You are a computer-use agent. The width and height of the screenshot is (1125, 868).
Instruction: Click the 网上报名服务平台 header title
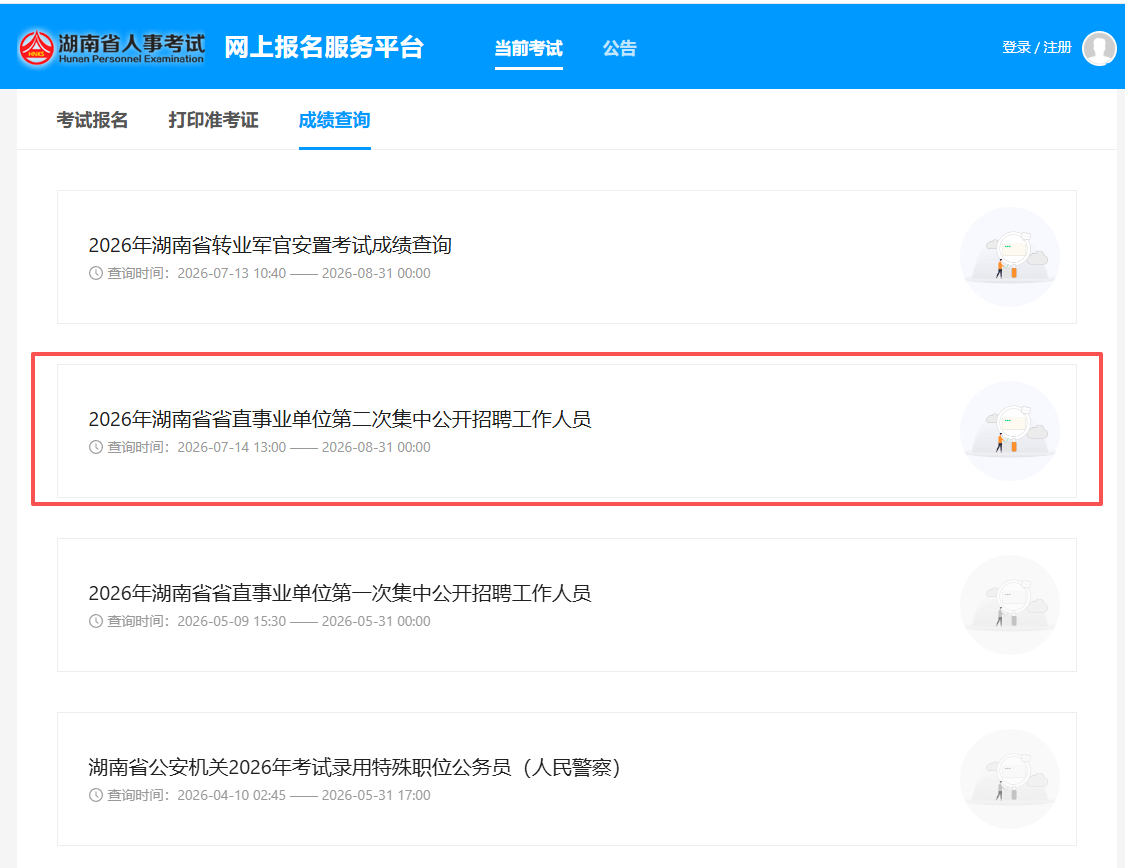coord(324,47)
